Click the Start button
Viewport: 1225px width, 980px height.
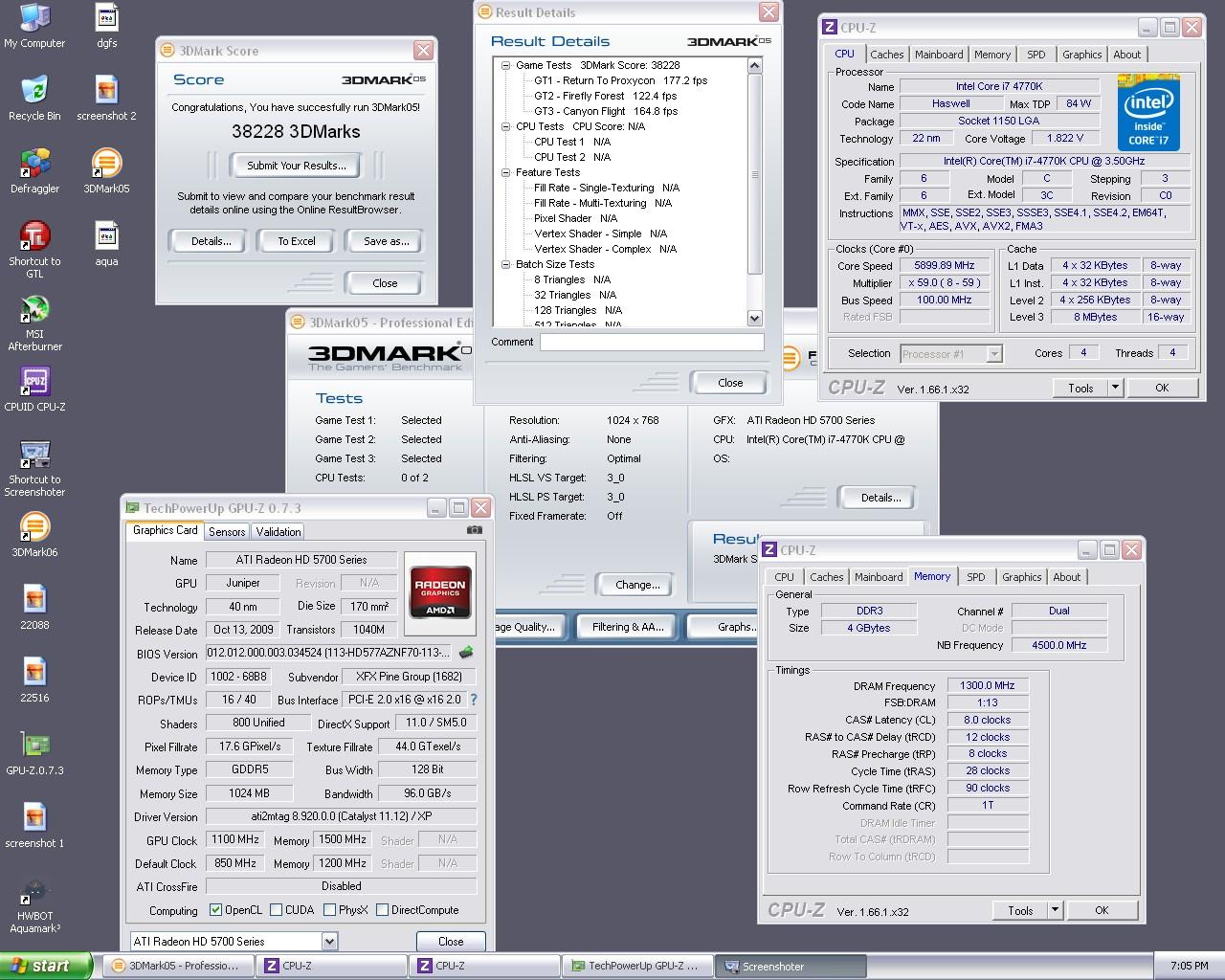click(x=47, y=966)
